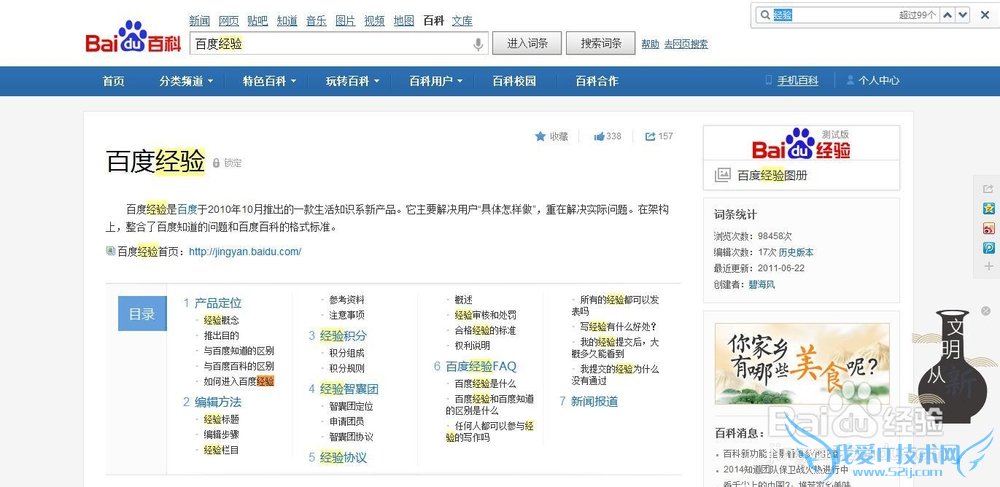Screen dimensions: 1000x487
Task: Share to Sina Weibo with the red icon
Action: pyautogui.click(x=989, y=228)
